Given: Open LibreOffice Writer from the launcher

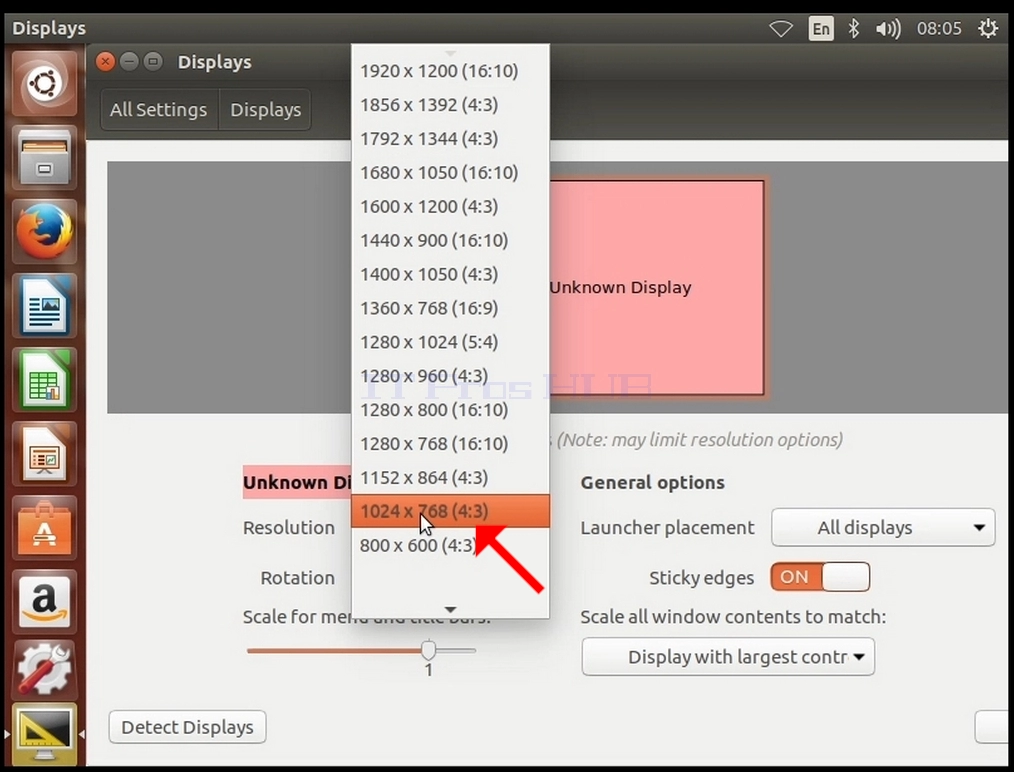Looking at the screenshot, I should pos(44,305).
